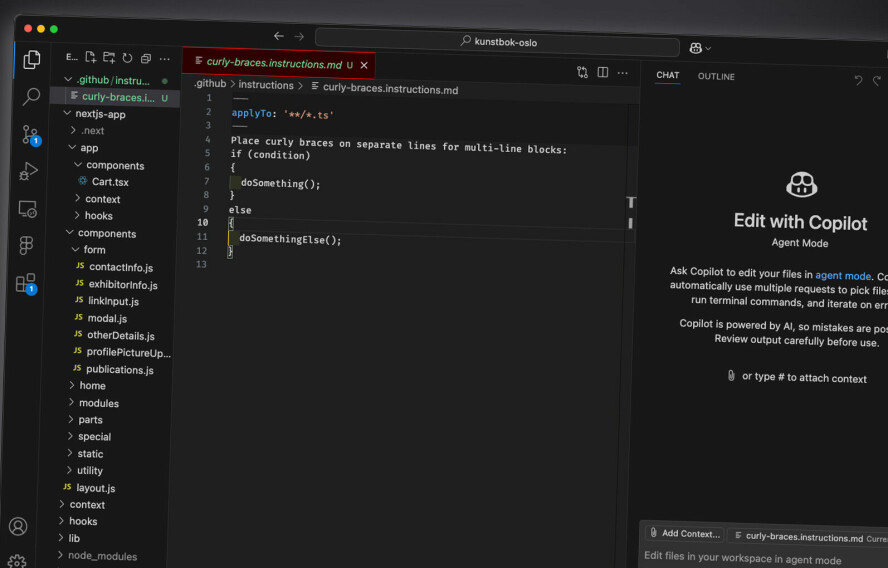Expand the hooks folder under app
Screen dimensions: 888x568
coord(99,215)
